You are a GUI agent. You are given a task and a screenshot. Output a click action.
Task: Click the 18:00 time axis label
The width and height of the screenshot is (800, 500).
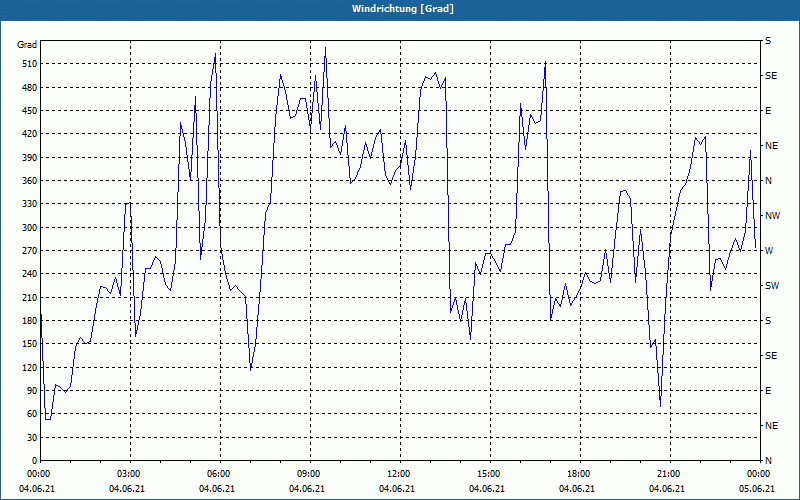579,473
